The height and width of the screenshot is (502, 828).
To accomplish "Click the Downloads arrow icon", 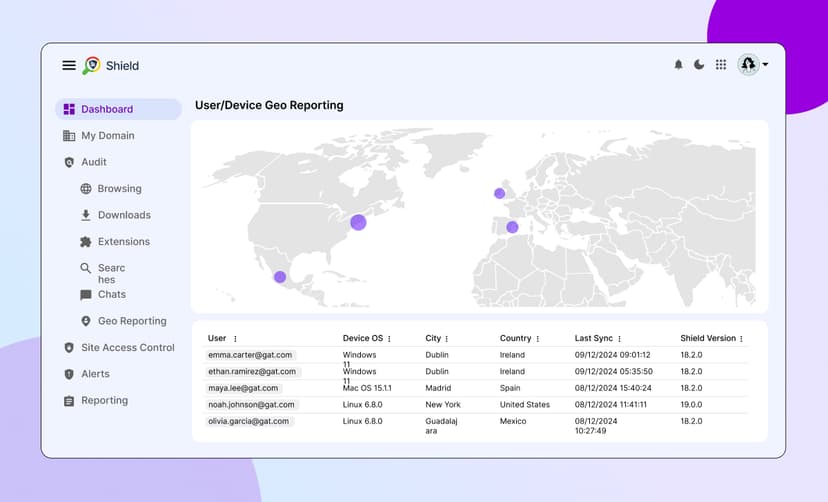I will (86, 215).
